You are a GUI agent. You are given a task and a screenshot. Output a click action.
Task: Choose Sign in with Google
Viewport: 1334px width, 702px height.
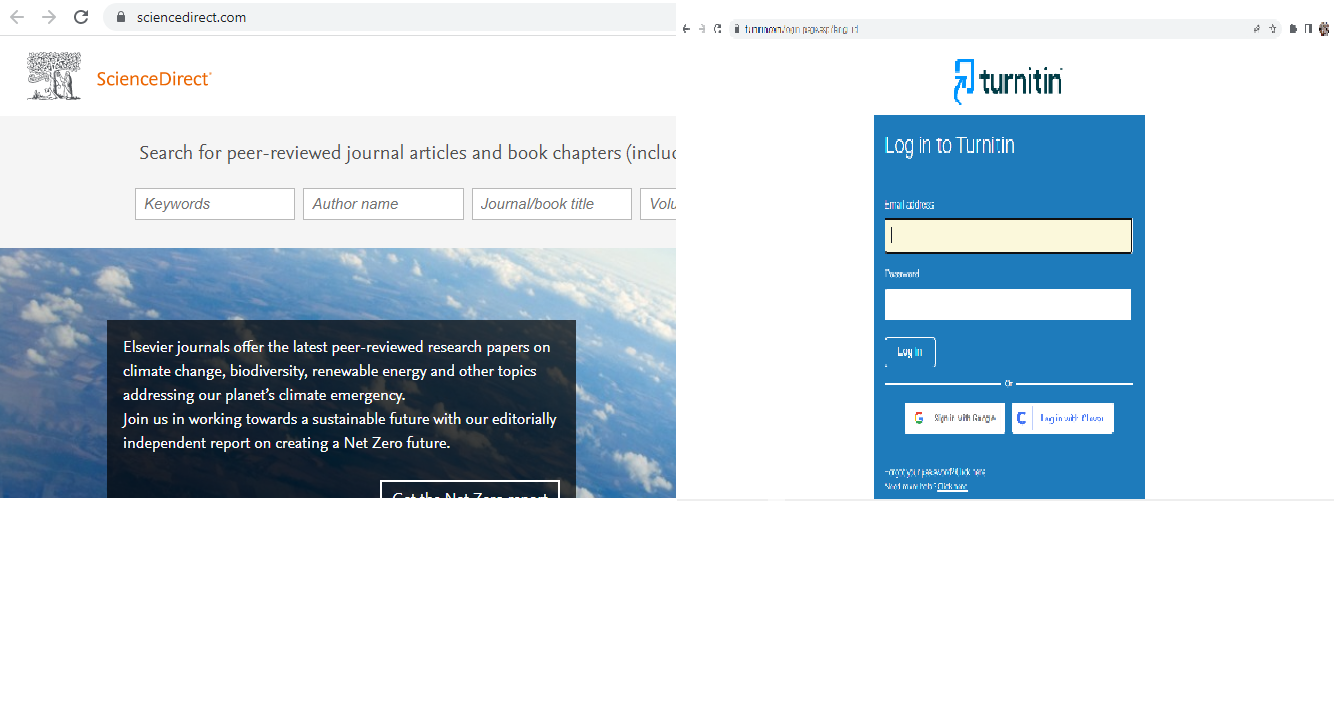(x=955, y=418)
